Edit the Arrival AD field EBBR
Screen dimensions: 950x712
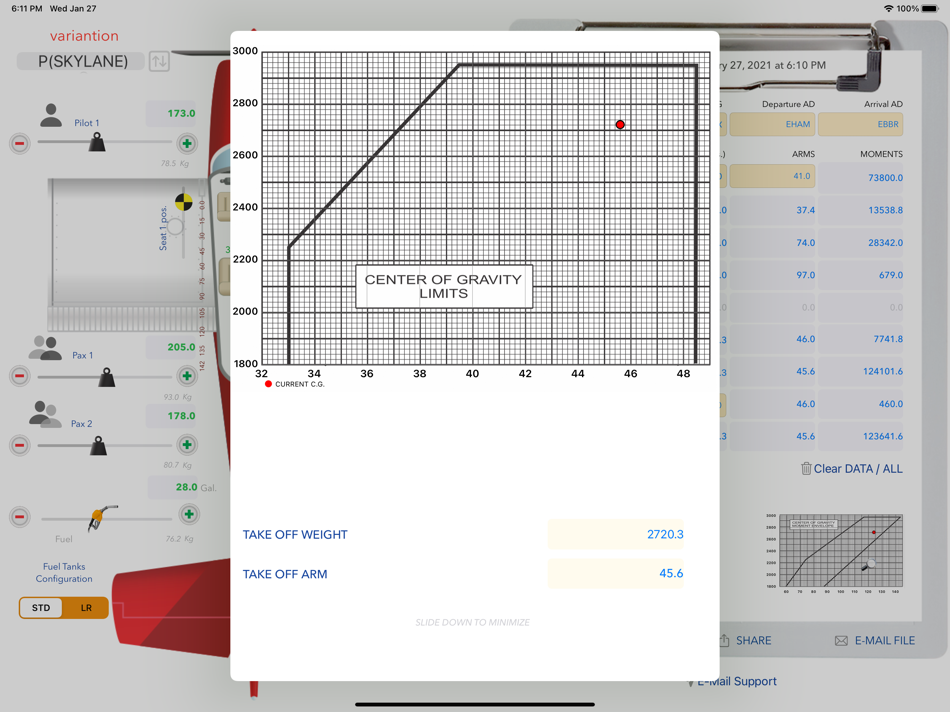(860, 124)
